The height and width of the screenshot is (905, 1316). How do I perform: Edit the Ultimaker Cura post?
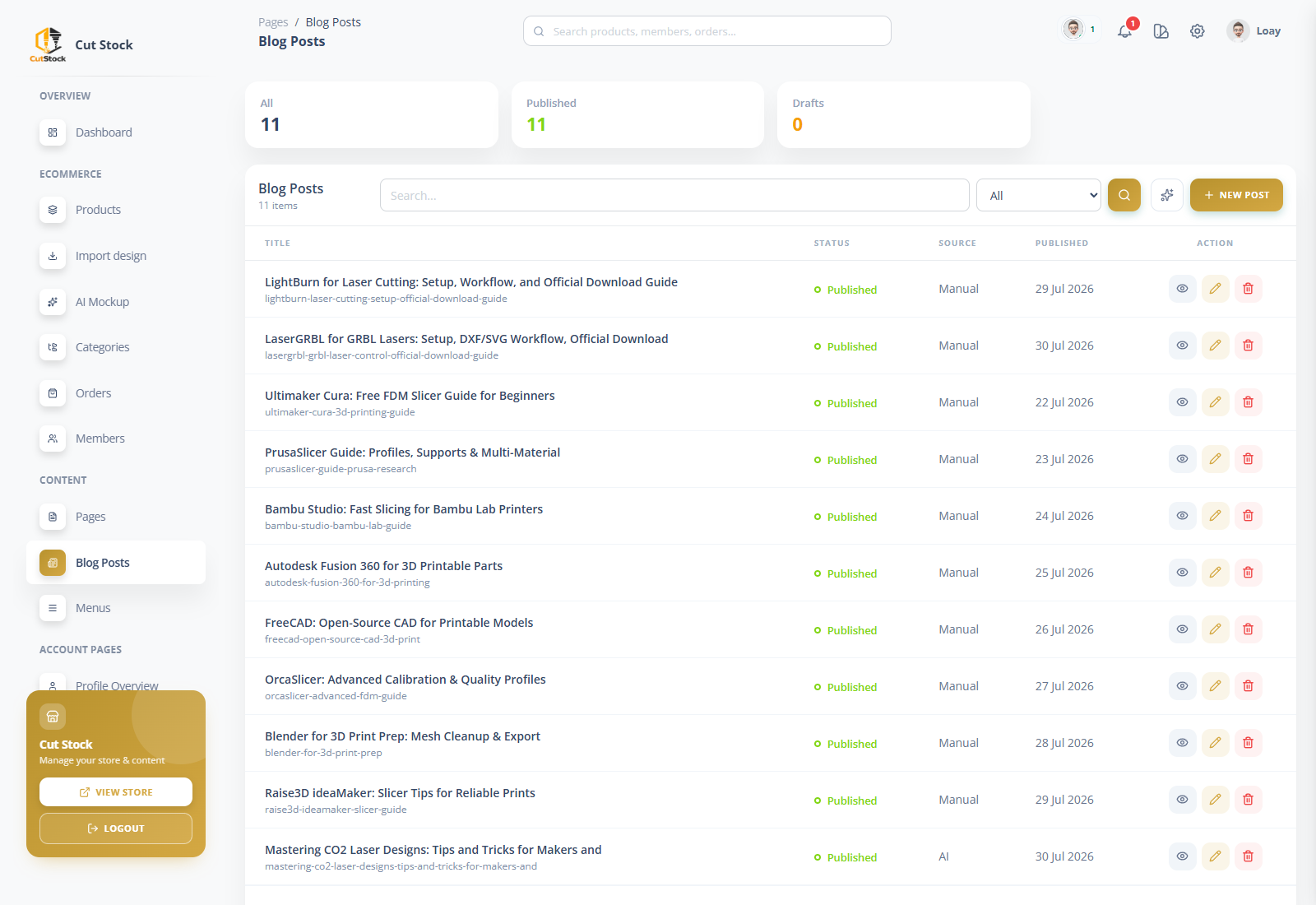click(x=1216, y=402)
